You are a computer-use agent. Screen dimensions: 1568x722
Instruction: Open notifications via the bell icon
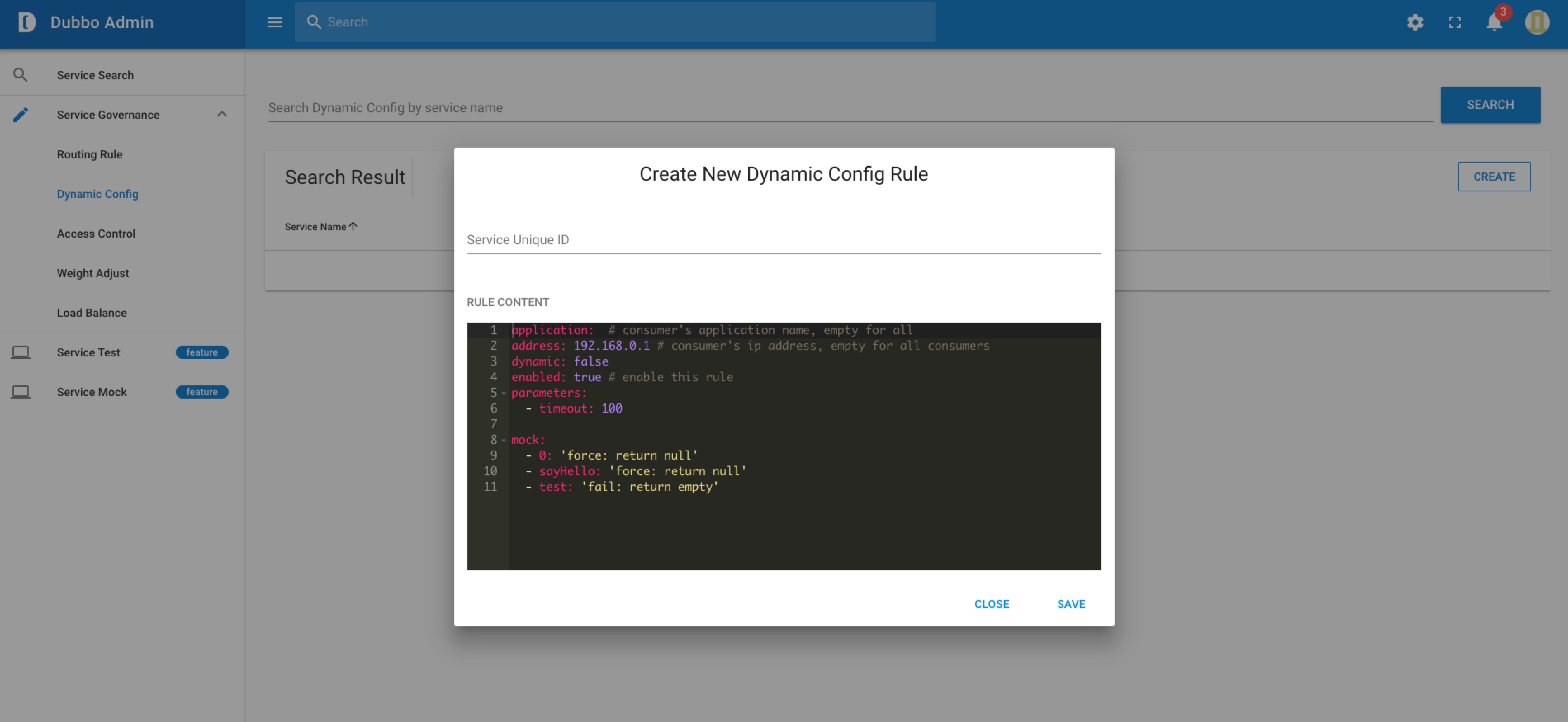(x=1495, y=23)
